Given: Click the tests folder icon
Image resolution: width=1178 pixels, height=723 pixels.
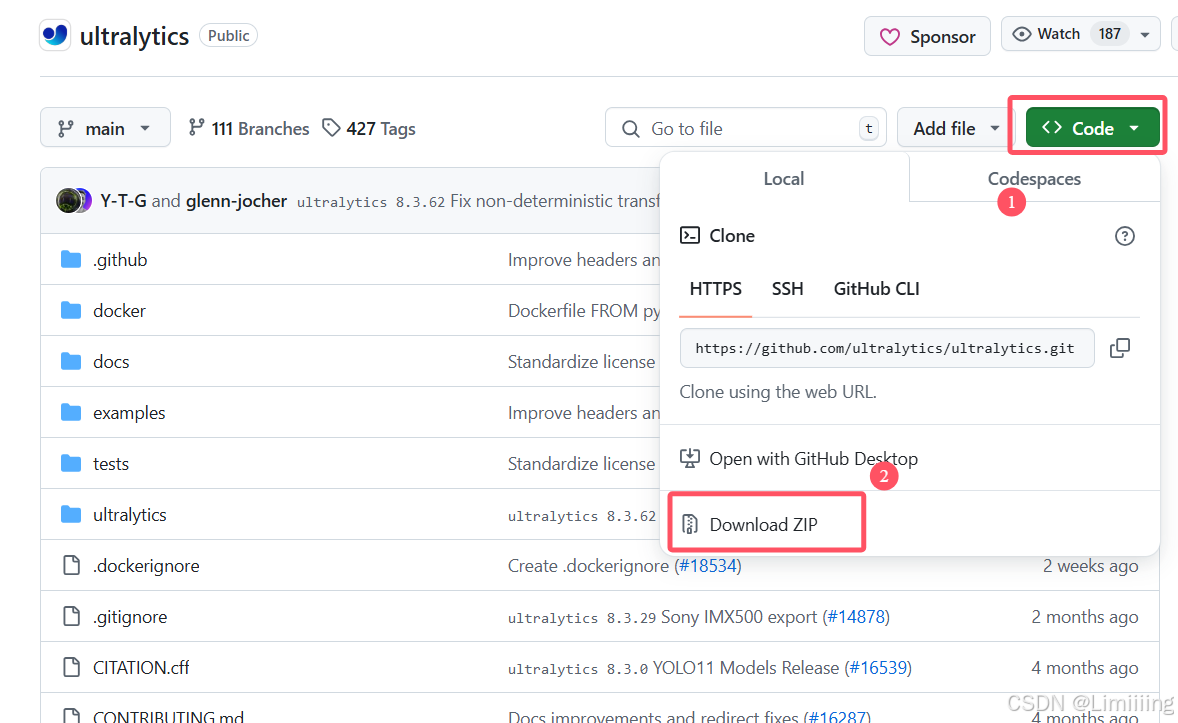Looking at the screenshot, I should coord(71,463).
